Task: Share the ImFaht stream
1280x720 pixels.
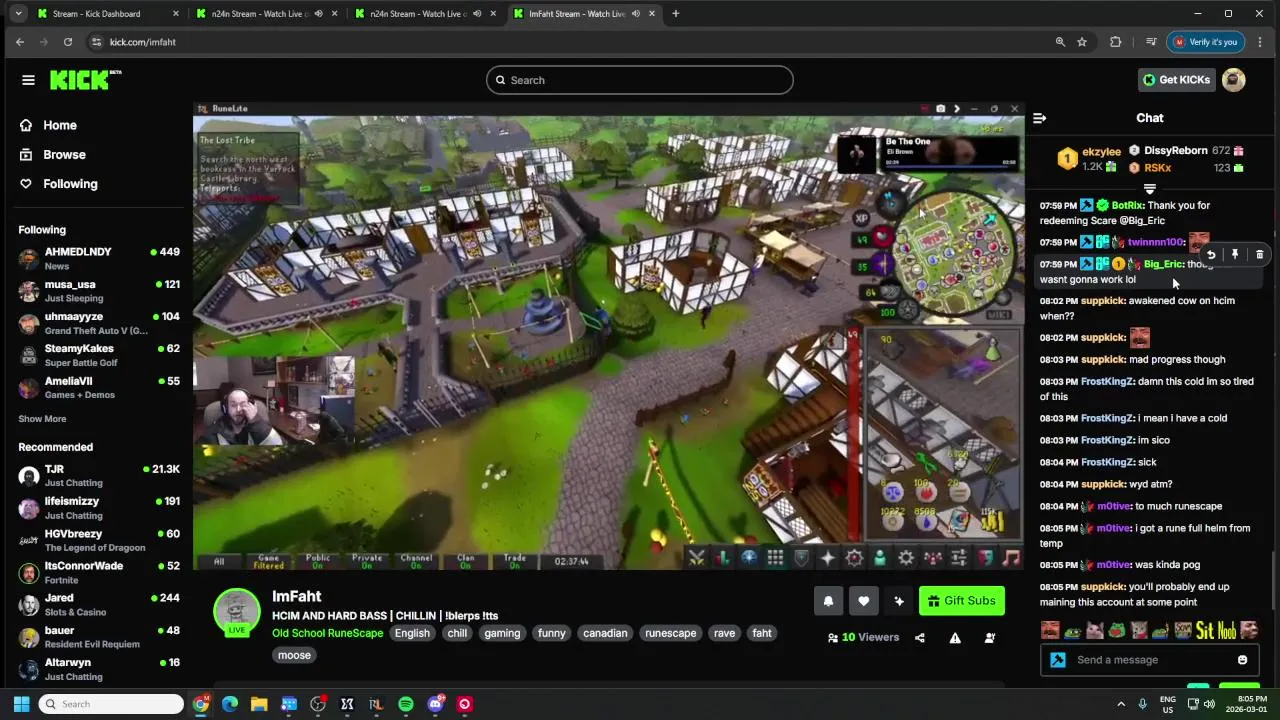Action: tap(920, 638)
